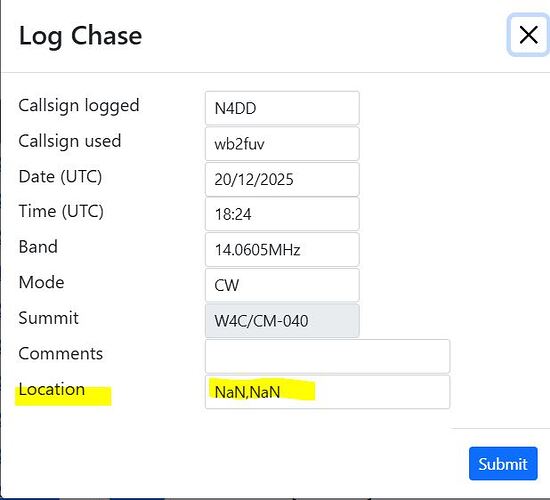This screenshot has height=500, width=550.
Task: Select the Time (UTC) label
Action: pyautogui.click(x=61, y=212)
